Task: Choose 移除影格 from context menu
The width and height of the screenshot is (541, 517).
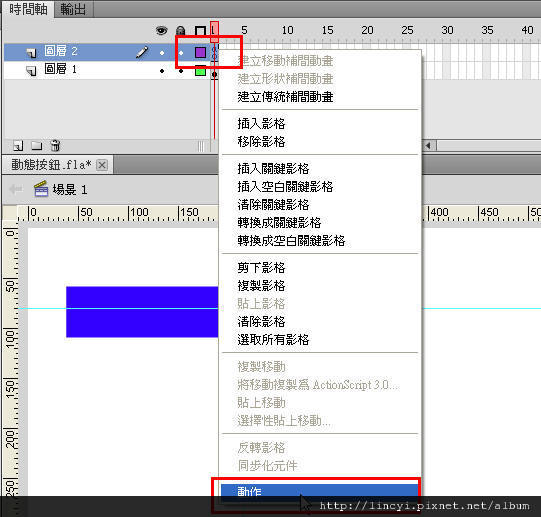Action: tap(261, 142)
